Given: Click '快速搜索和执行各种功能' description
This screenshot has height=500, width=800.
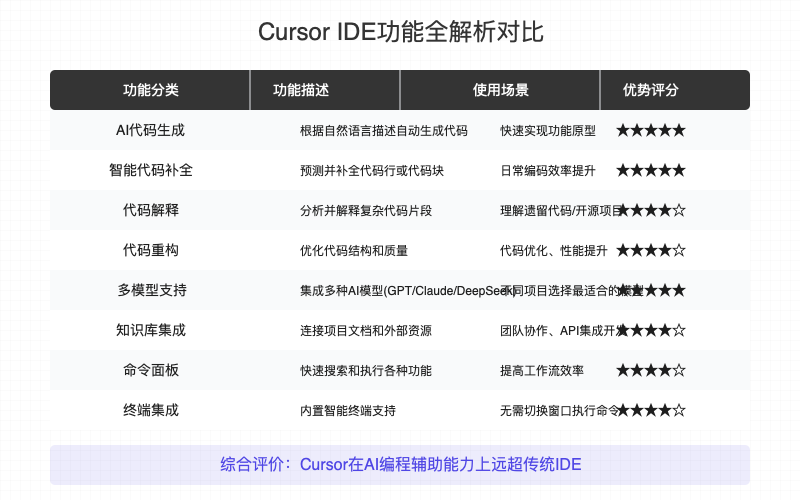Looking at the screenshot, I should (x=366, y=370).
